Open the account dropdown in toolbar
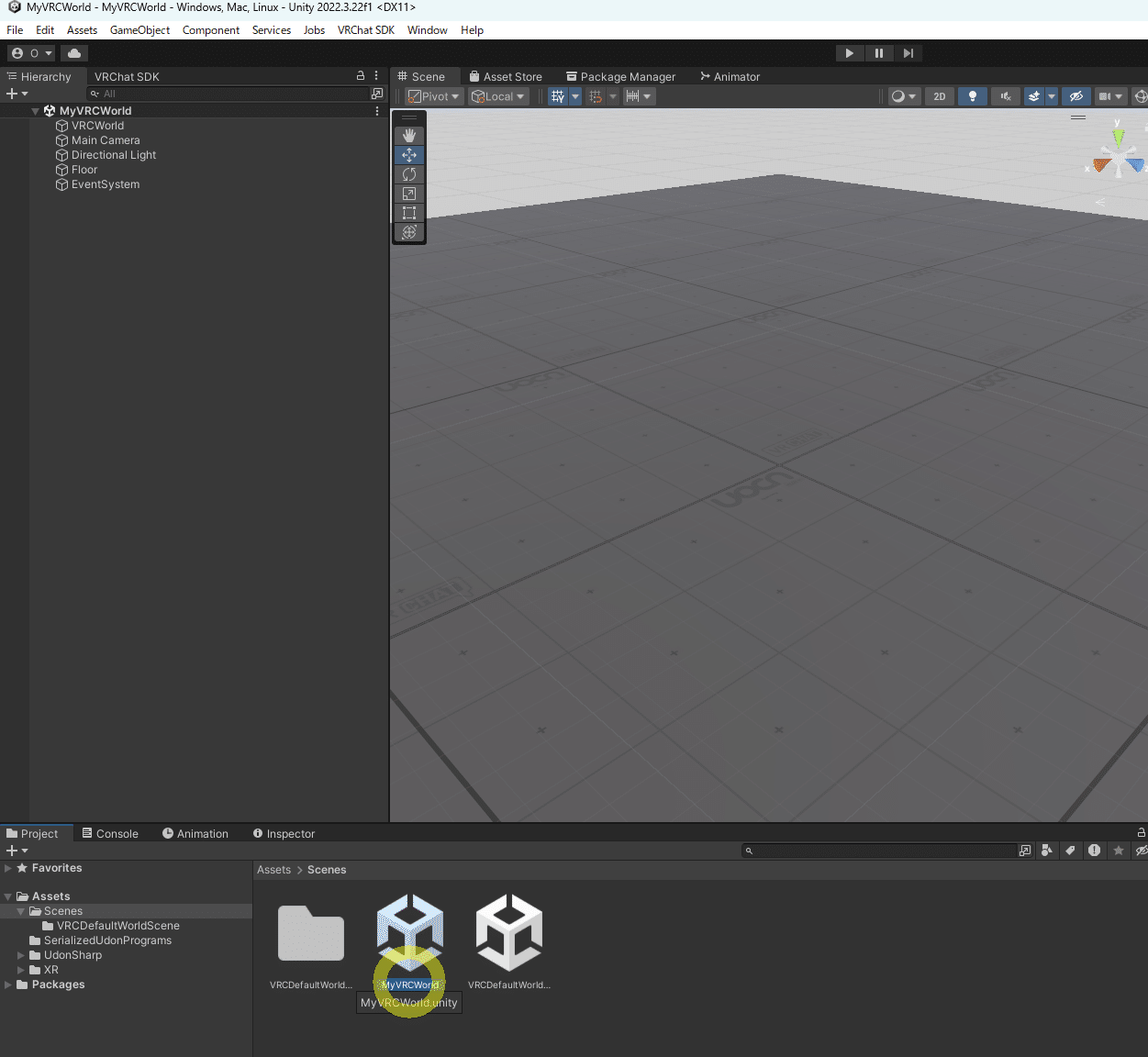Screen dimensions: 1148x1057 coord(31,53)
